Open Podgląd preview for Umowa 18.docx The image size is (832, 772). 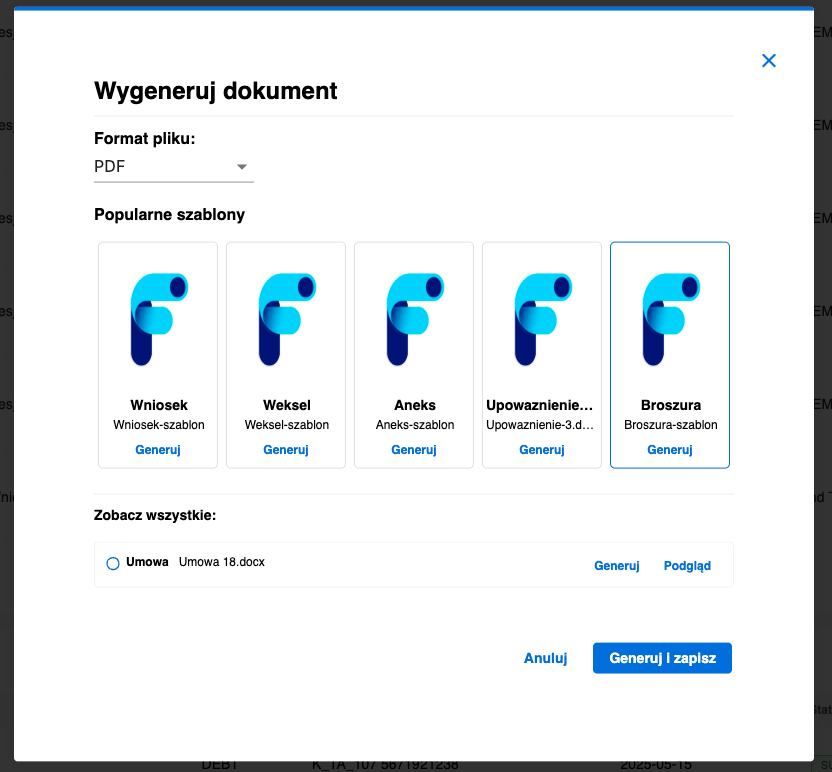click(x=687, y=565)
